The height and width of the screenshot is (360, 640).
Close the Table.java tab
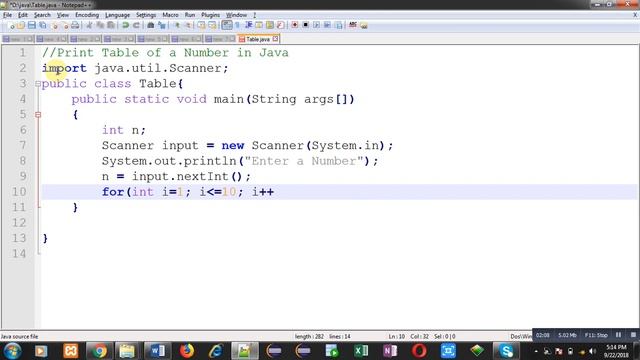(x=276, y=39)
